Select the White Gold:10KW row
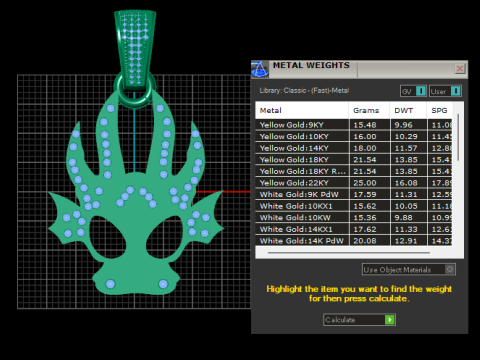This screenshot has height=360, width=480. (x=354, y=218)
